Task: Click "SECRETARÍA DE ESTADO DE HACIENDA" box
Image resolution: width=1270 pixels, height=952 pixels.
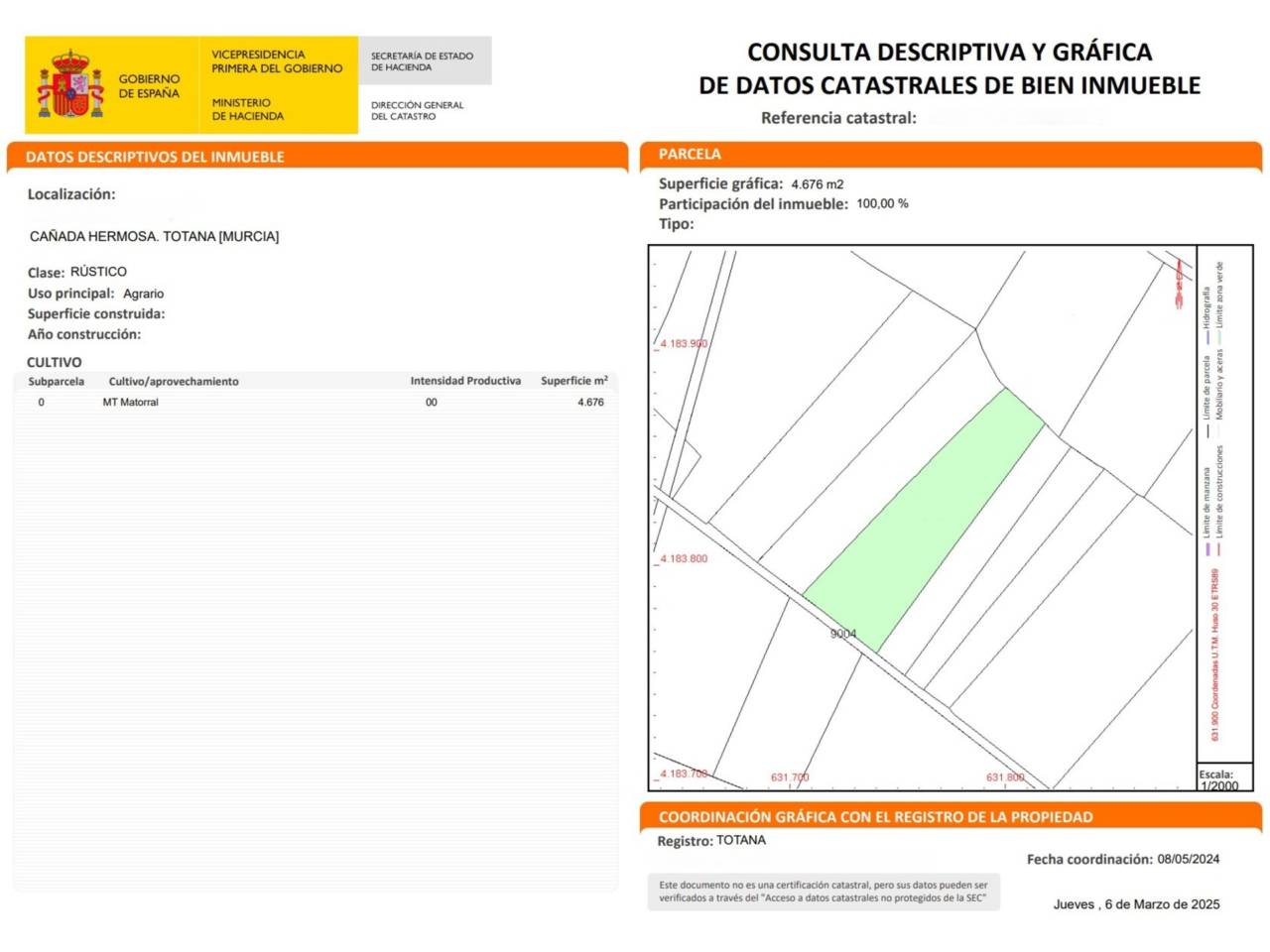Action: 423,61
